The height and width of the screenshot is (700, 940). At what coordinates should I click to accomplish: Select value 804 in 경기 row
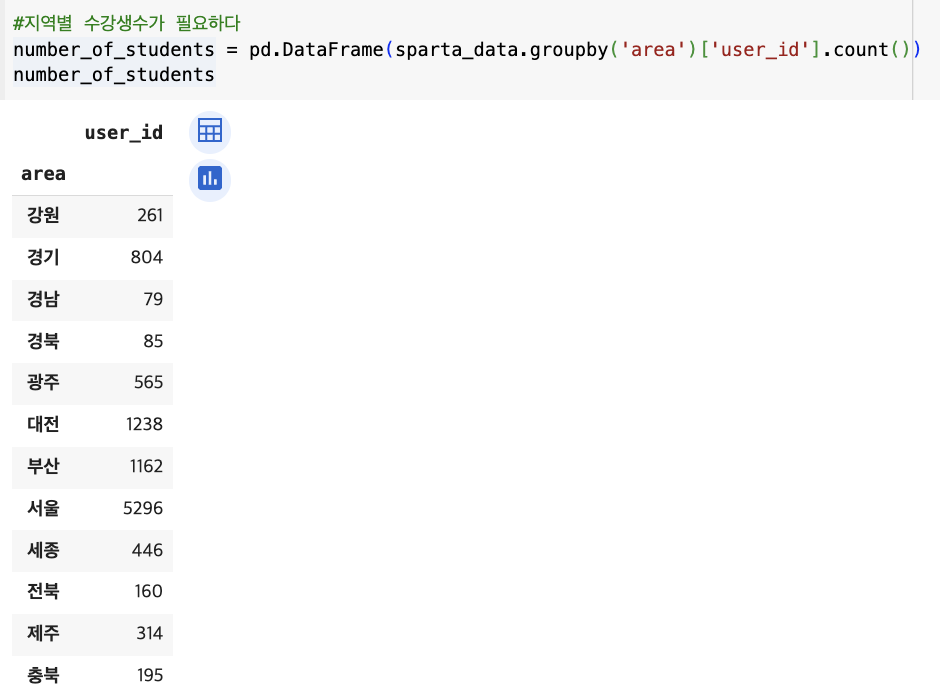point(147,257)
